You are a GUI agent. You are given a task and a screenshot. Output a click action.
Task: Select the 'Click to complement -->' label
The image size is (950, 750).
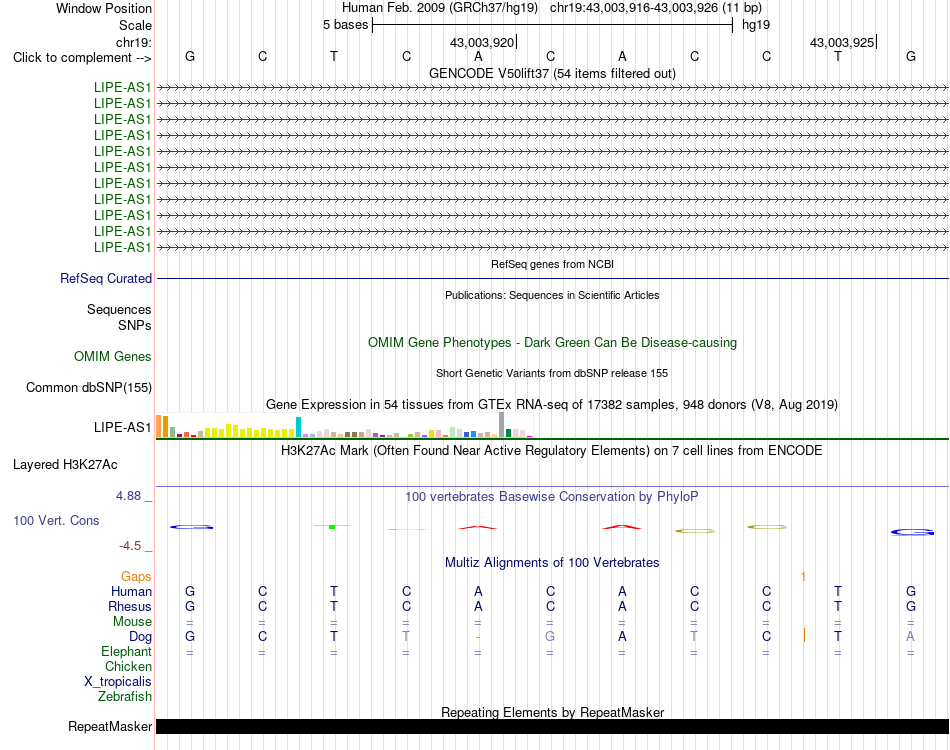82,58
